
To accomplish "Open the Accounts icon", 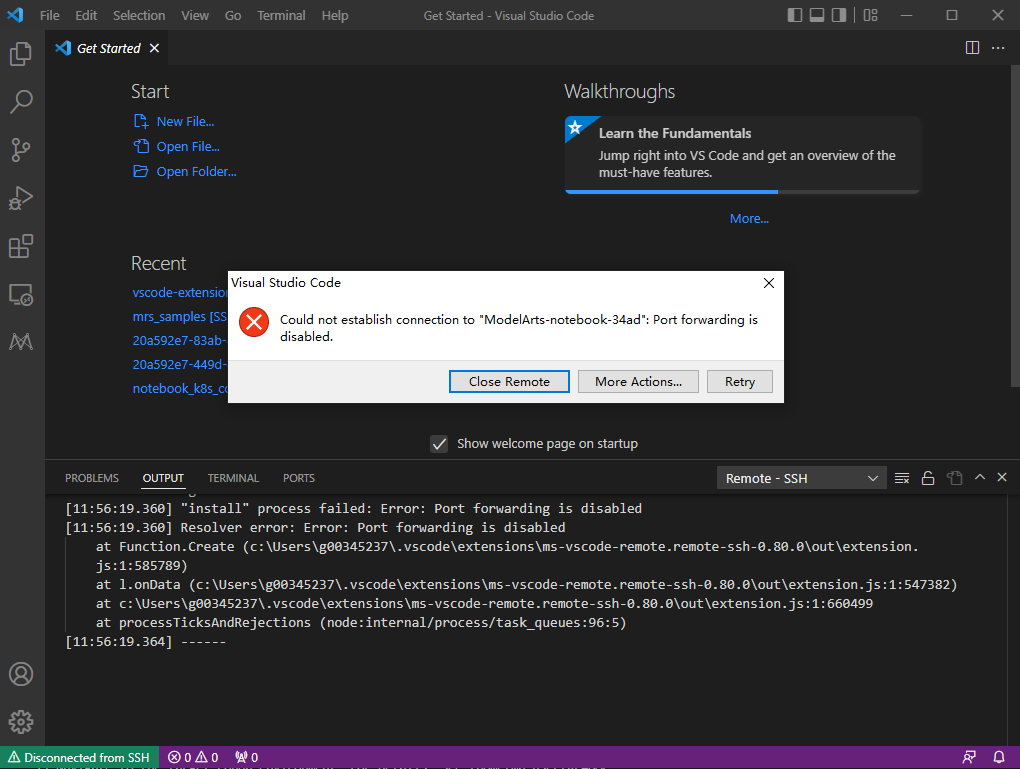I will click(21, 674).
